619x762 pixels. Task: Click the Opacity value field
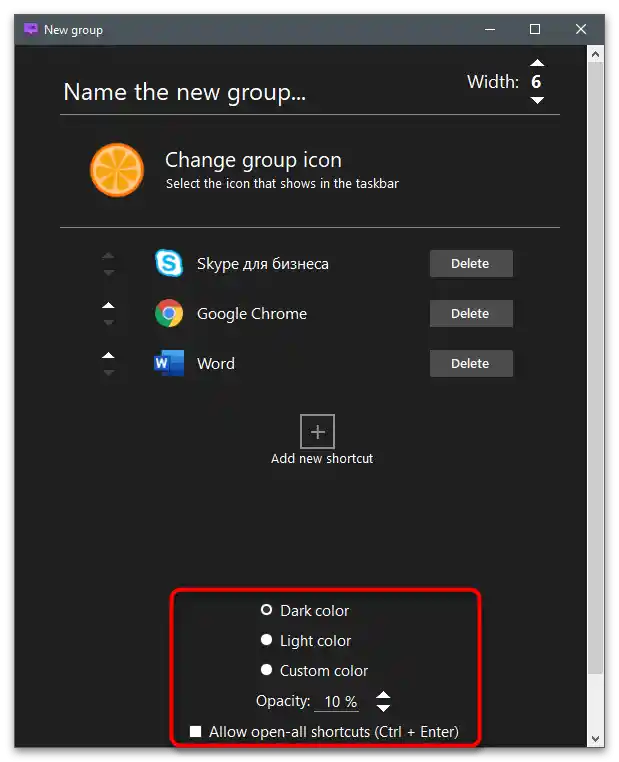[337, 702]
